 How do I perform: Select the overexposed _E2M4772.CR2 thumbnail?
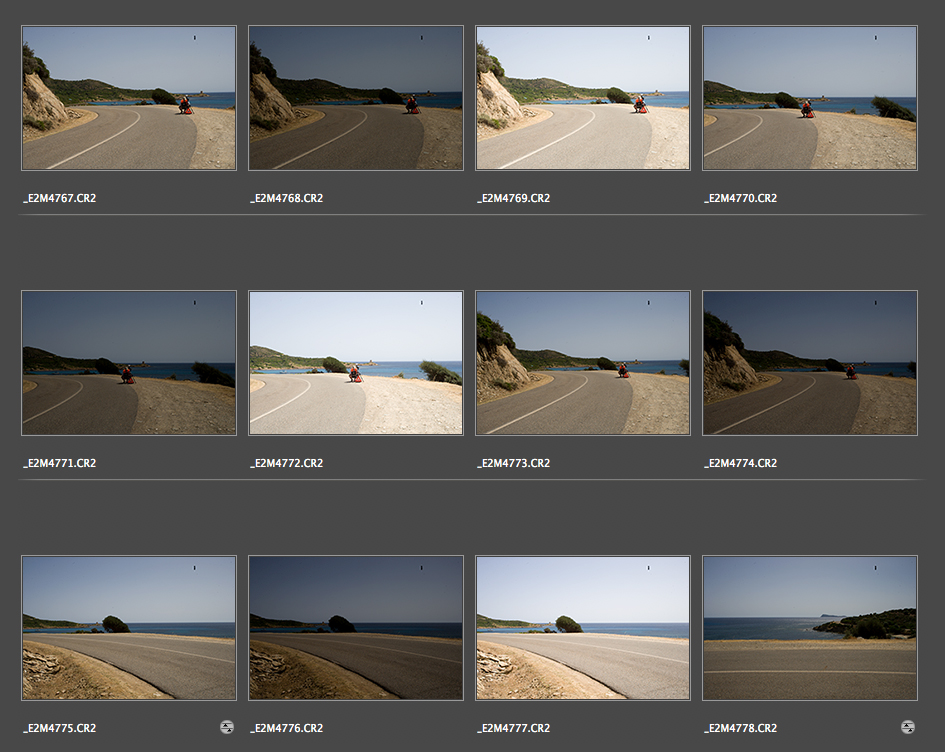pos(356,363)
